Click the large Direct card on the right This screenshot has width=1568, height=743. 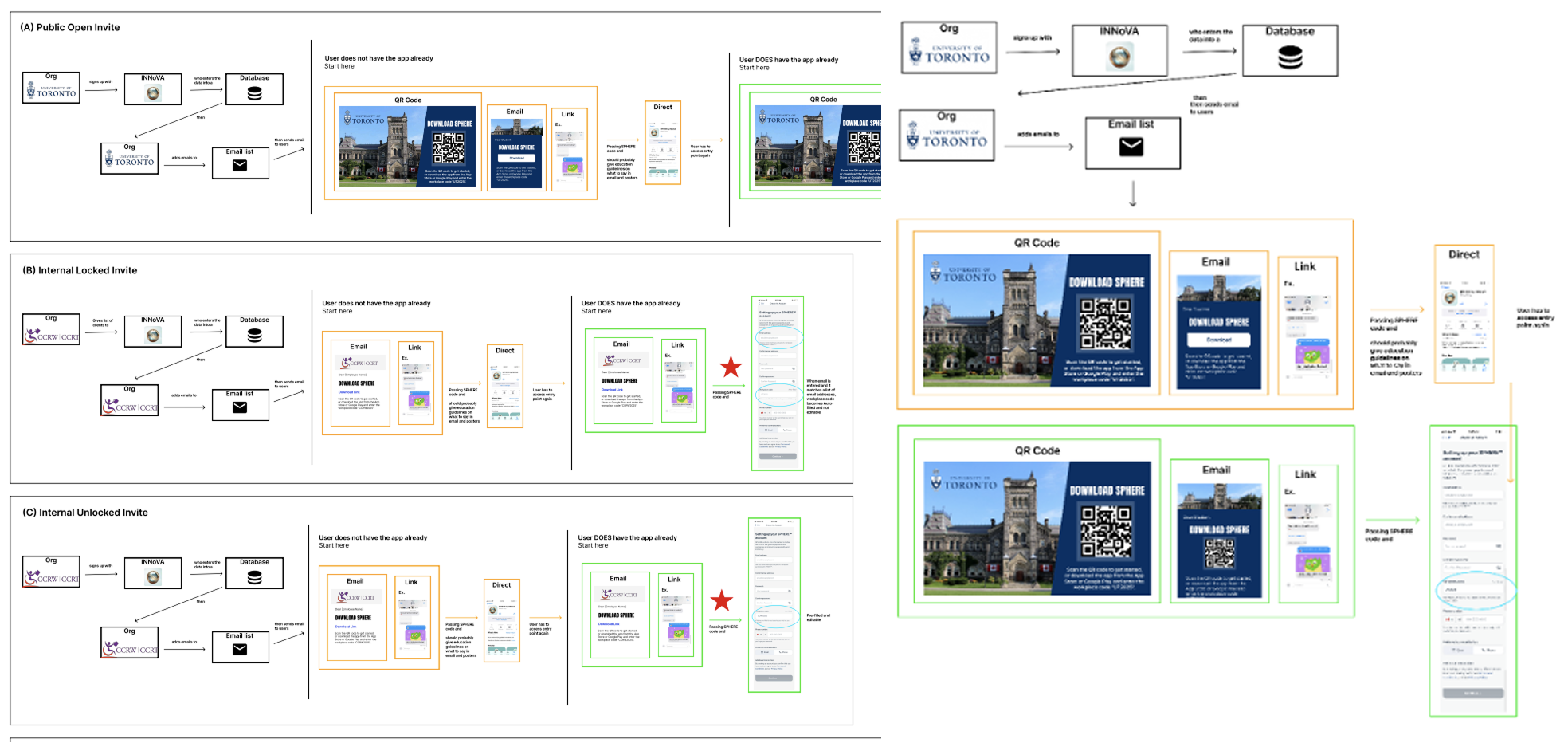(x=1464, y=315)
